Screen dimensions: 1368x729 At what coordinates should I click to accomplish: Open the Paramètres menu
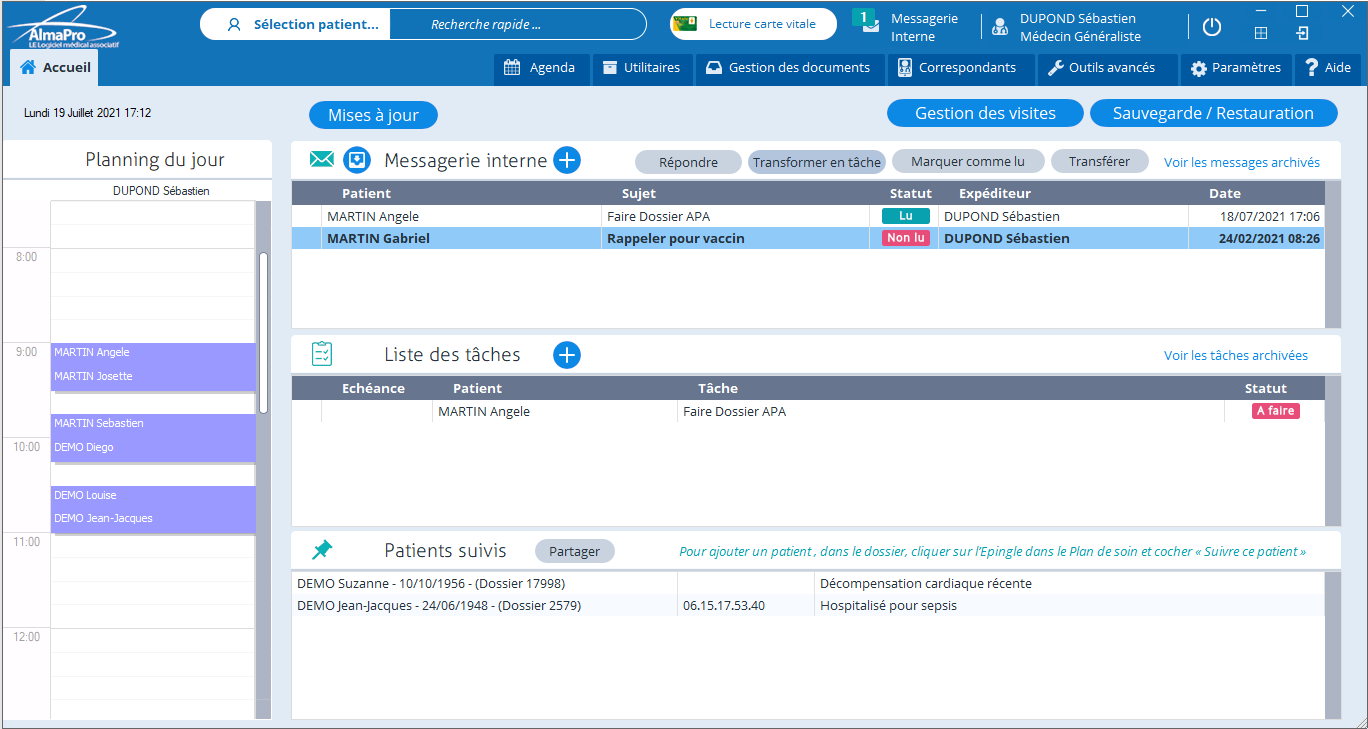click(1236, 68)
